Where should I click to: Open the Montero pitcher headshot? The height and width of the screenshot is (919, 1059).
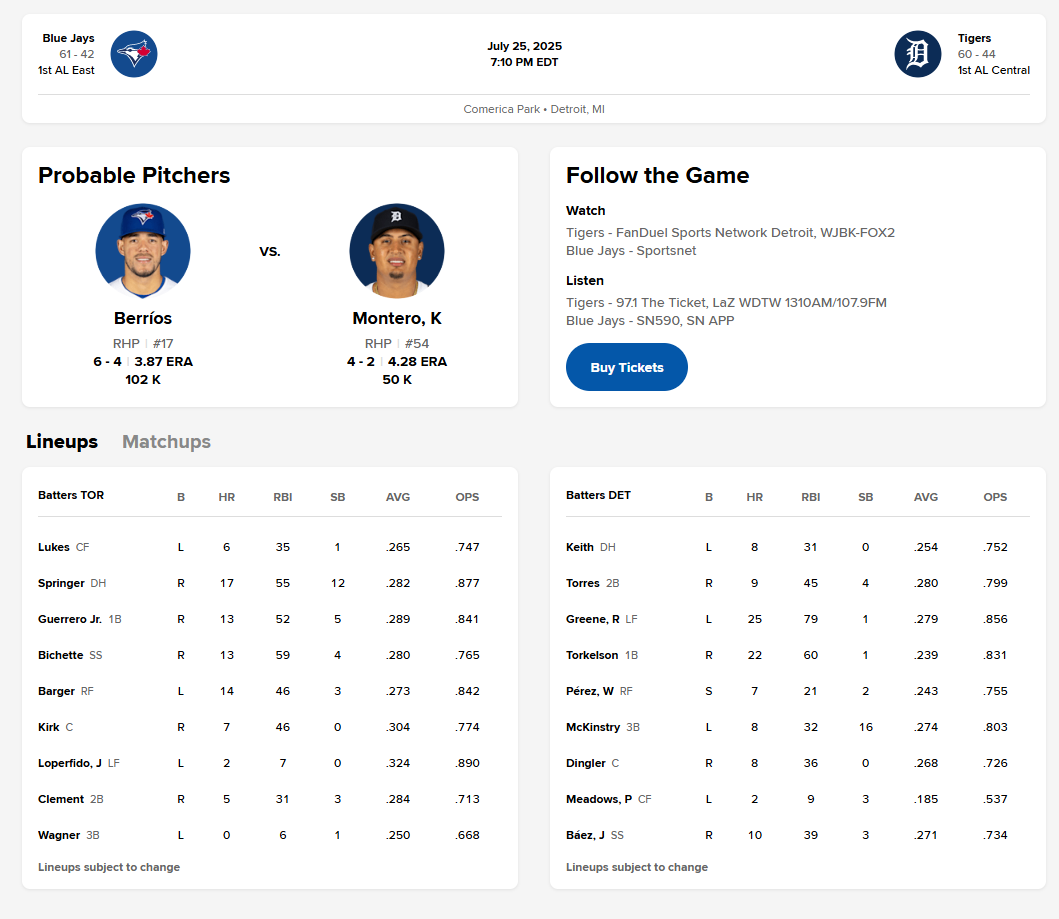click(397, 251)
